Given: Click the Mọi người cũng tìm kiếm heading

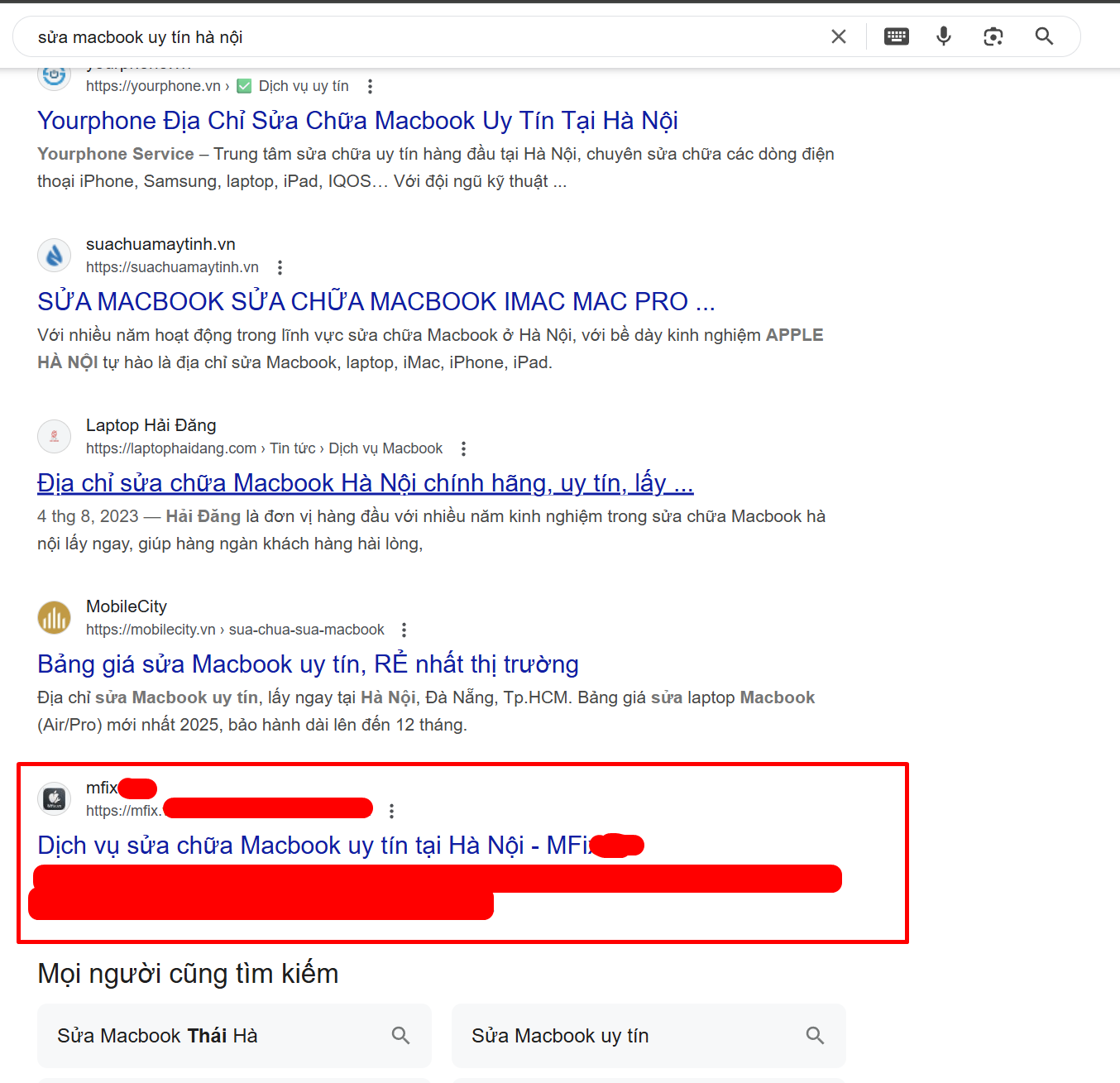Looking at the screenshot, I should (188, 974).
